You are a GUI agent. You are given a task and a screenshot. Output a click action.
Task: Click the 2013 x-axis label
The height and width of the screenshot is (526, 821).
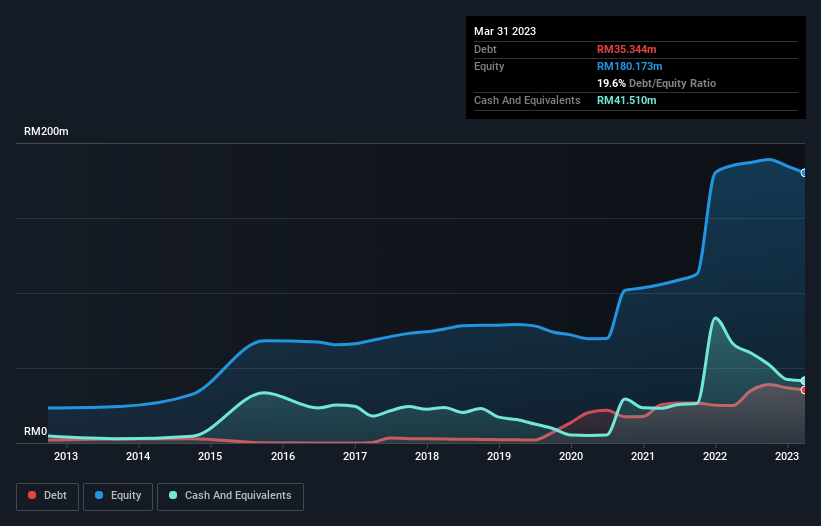[66, 456]
